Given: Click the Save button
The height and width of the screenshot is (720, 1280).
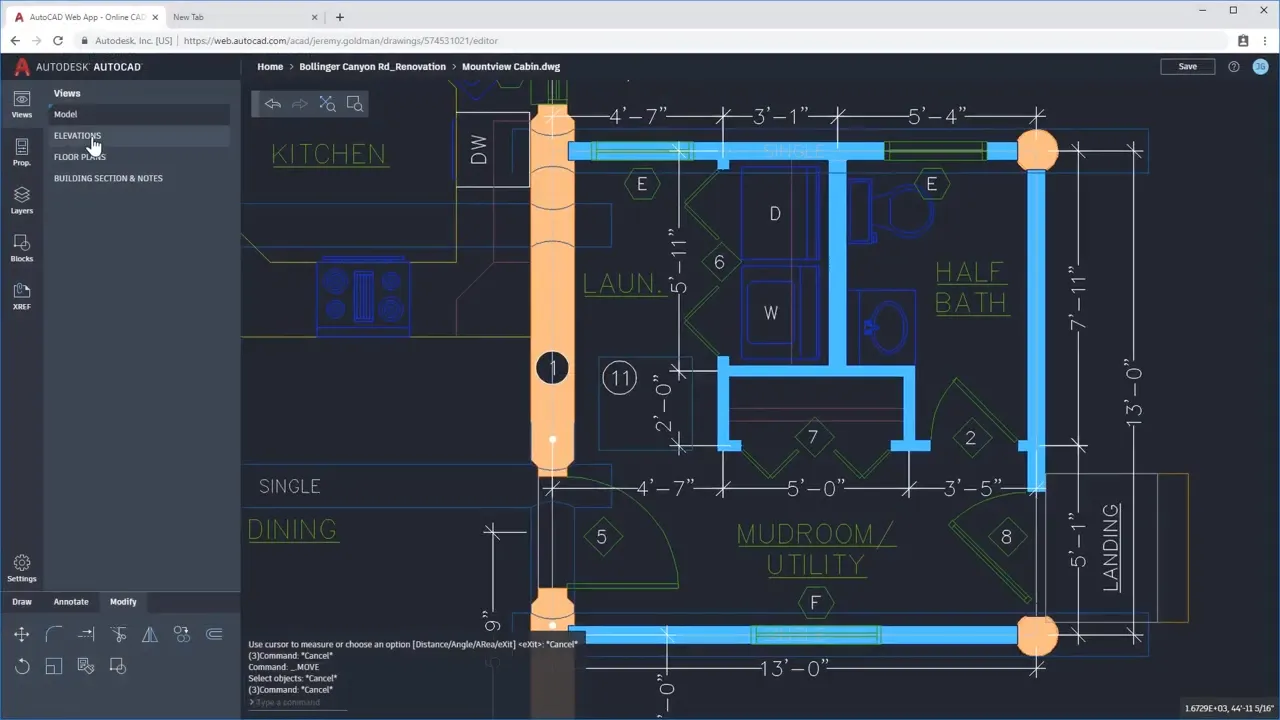Looking at the screenshot, I should (1187, 66).
